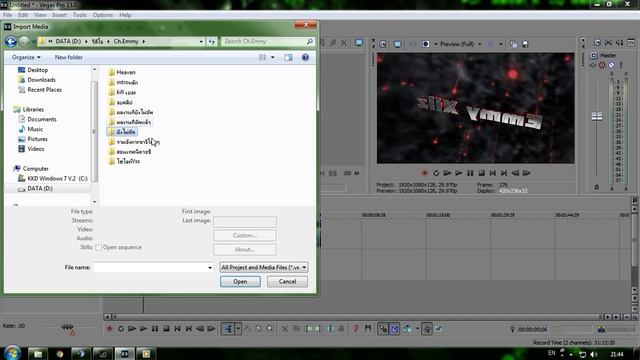Select the Normal Edit tool in timeline toolbar
Image resolution: width=640 pixels, height=360 pixels.
tap(229, 329)
